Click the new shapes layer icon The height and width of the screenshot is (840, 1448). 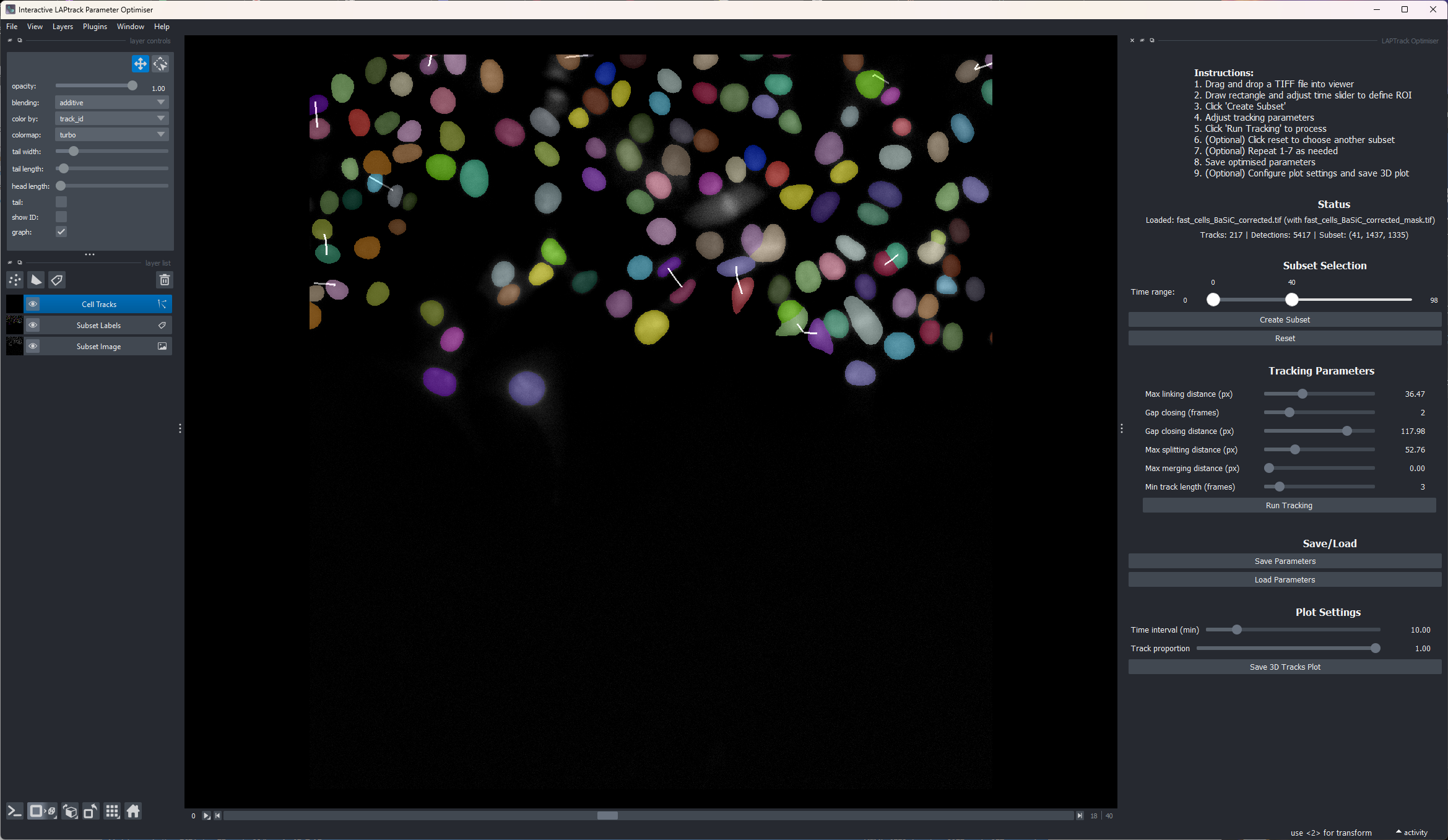pyautogui.click(x=36, y=280)
